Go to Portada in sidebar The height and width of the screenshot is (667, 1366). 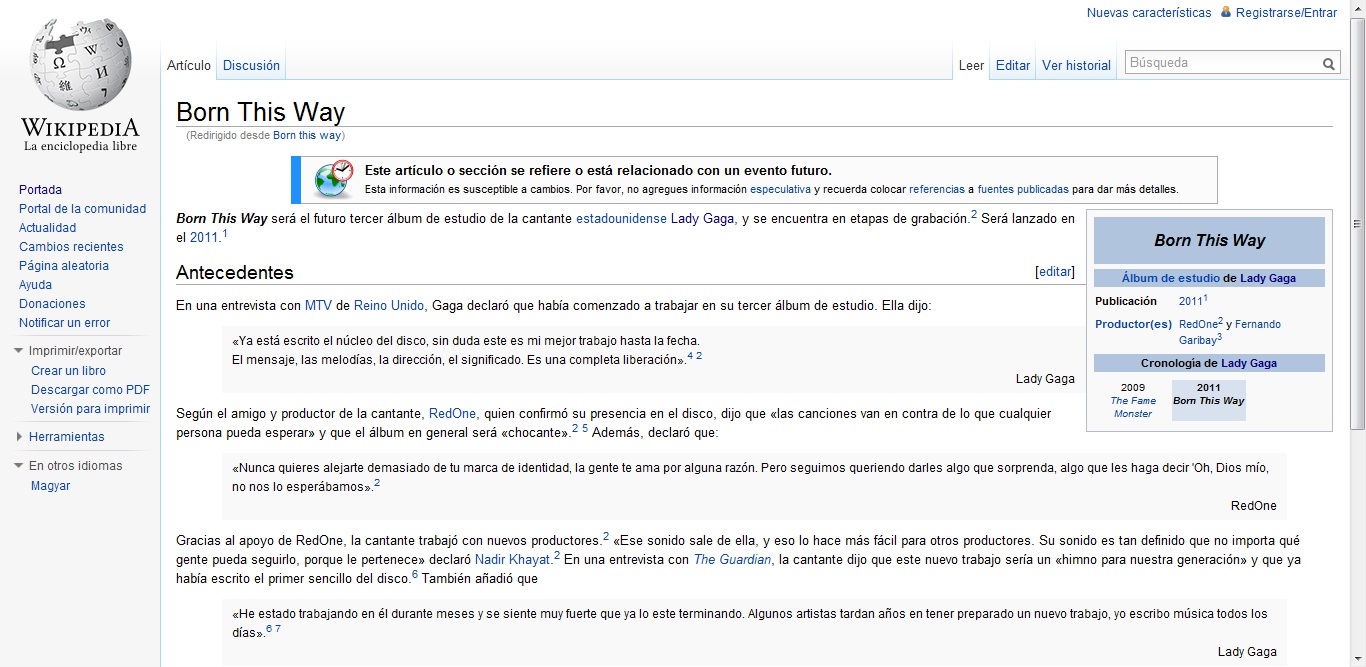pos(40,190)
